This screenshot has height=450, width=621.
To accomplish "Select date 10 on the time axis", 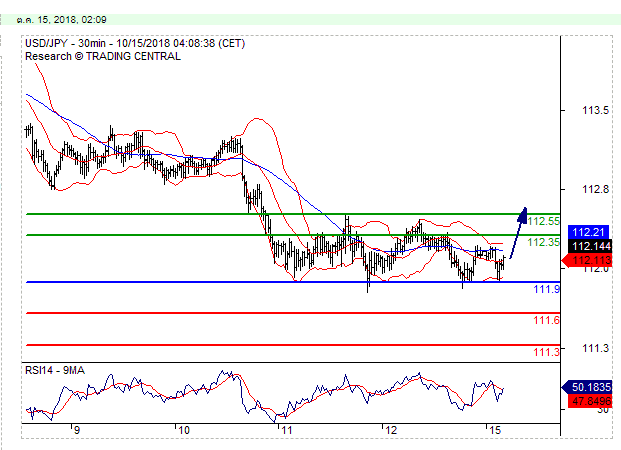I will tap(182, 429).
